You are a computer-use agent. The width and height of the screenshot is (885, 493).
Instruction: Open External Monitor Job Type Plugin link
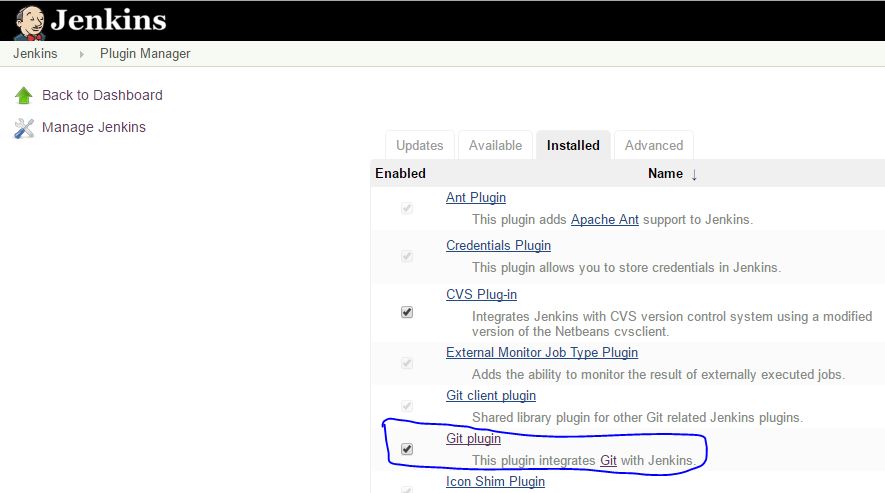[542, 352]
